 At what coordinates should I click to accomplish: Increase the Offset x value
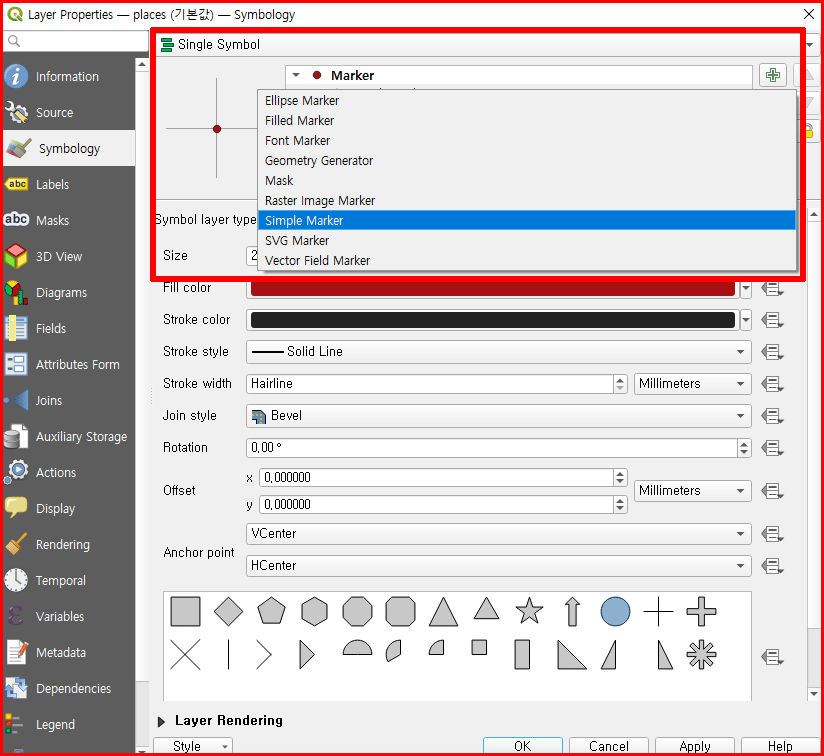(x=620, y=473)
